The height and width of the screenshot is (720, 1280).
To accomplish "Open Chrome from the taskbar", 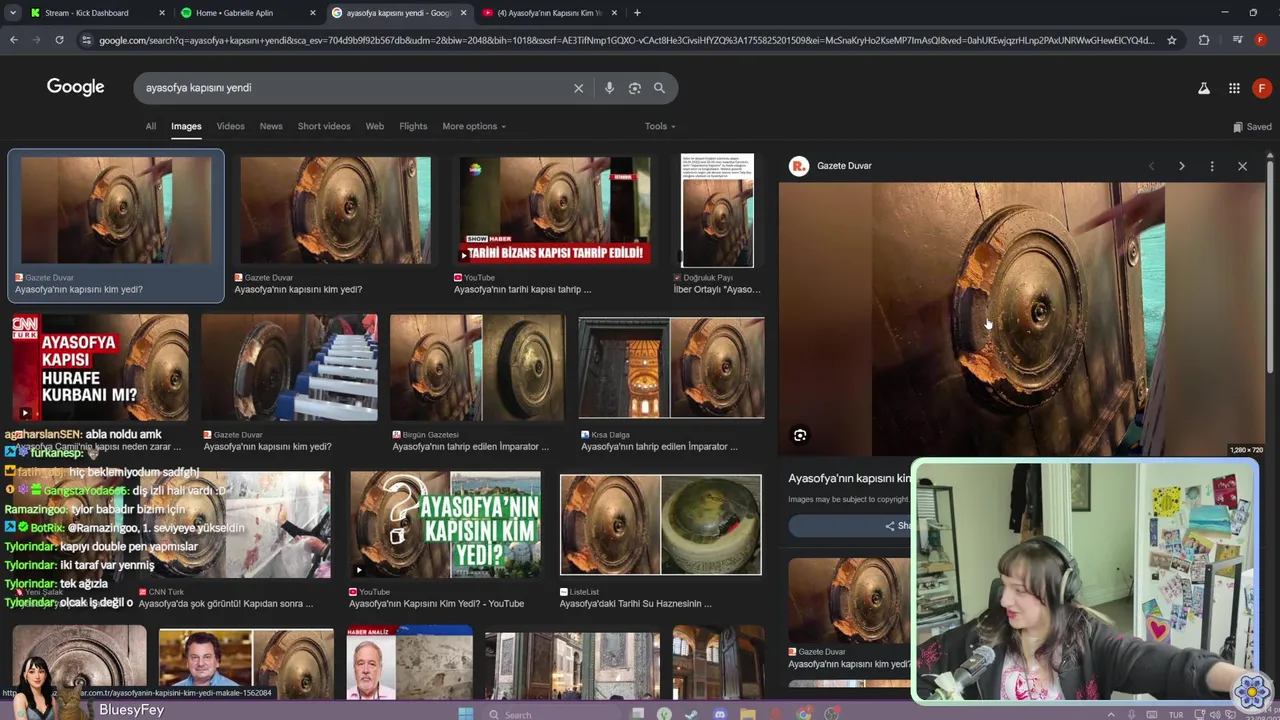I will (x=803, y=714).
